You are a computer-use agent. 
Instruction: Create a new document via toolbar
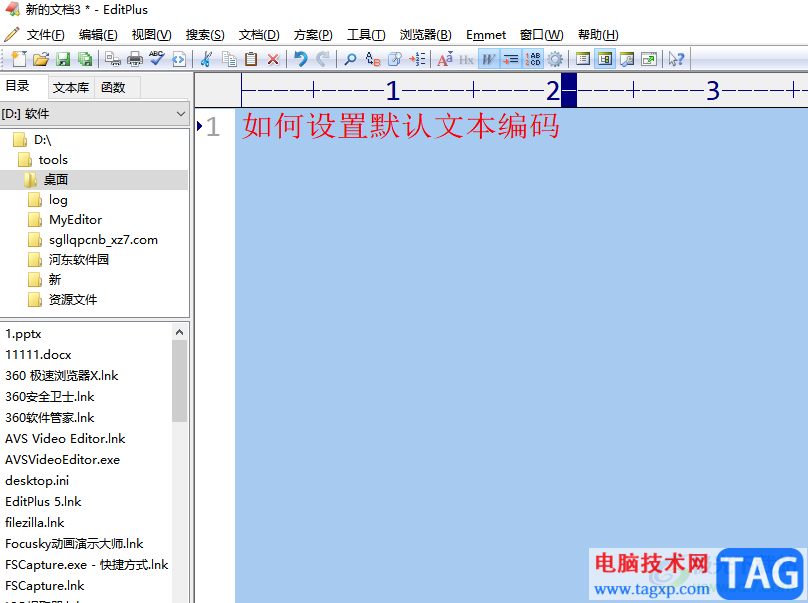(x=19, y=59)
